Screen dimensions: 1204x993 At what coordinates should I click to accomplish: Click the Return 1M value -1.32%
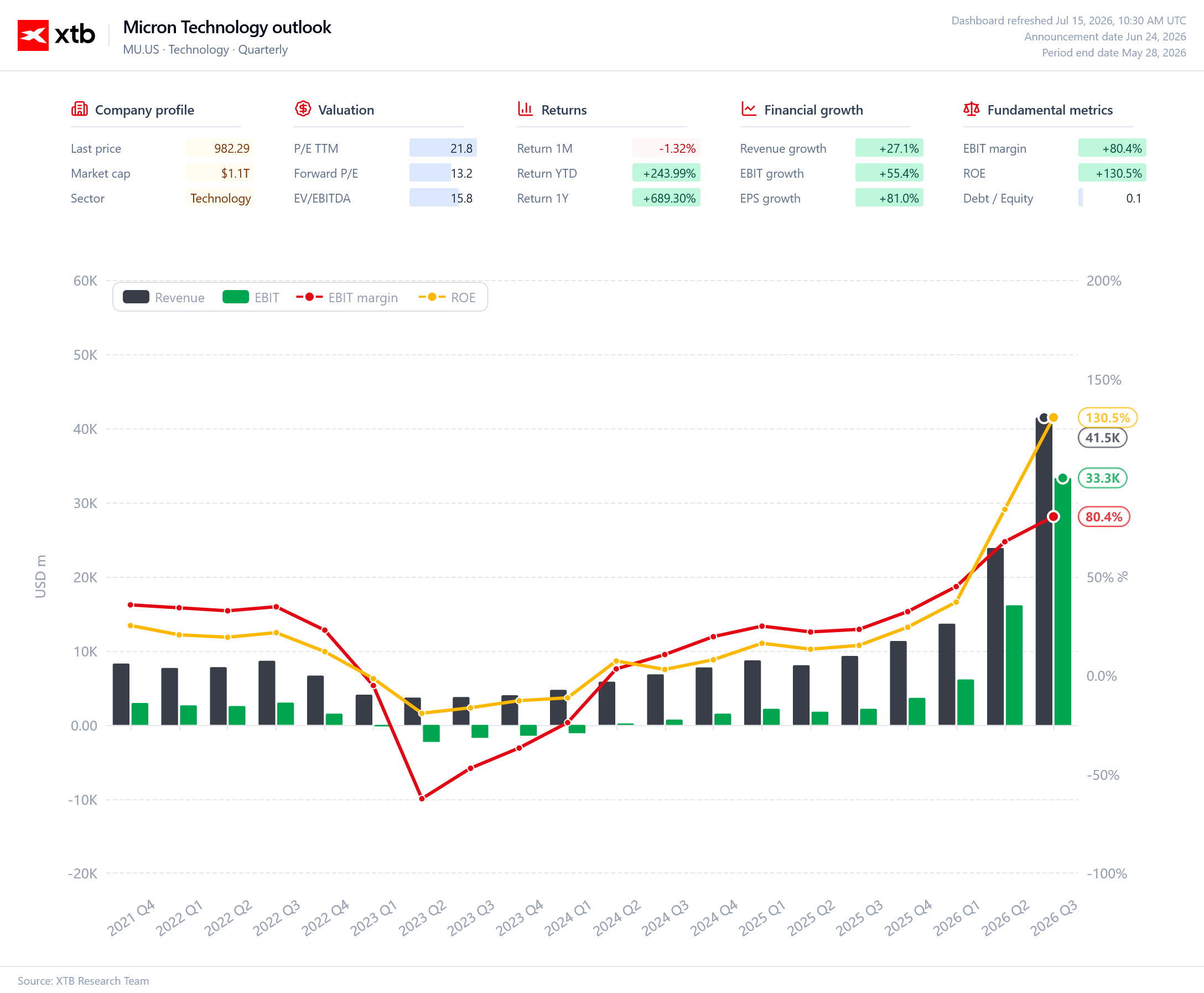click(x=666, y=148)
